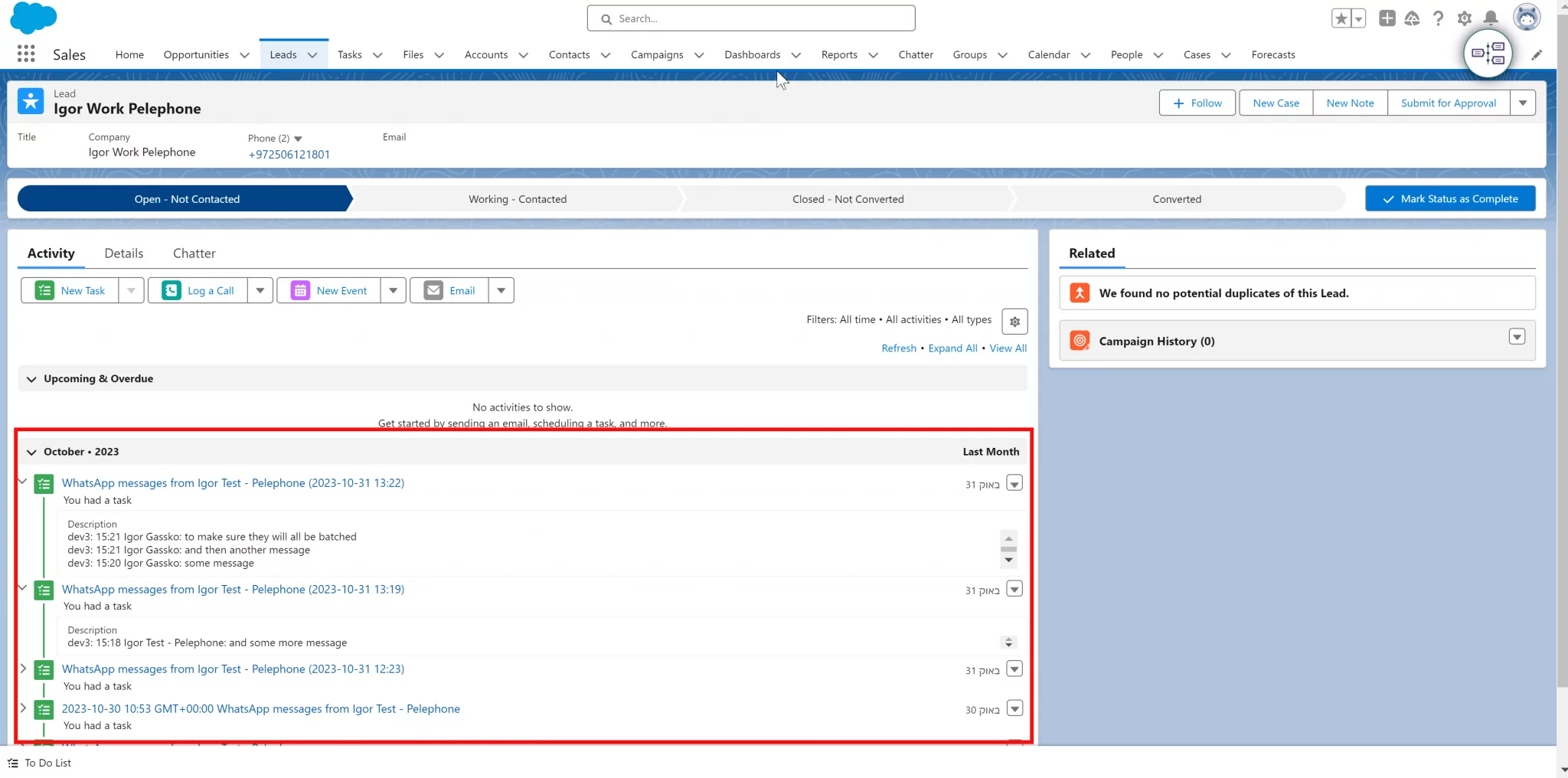Select the edit page pencil icon
Viewport: 1568px width, 778px height.
pyautogui.click(x=1537, y=54)
